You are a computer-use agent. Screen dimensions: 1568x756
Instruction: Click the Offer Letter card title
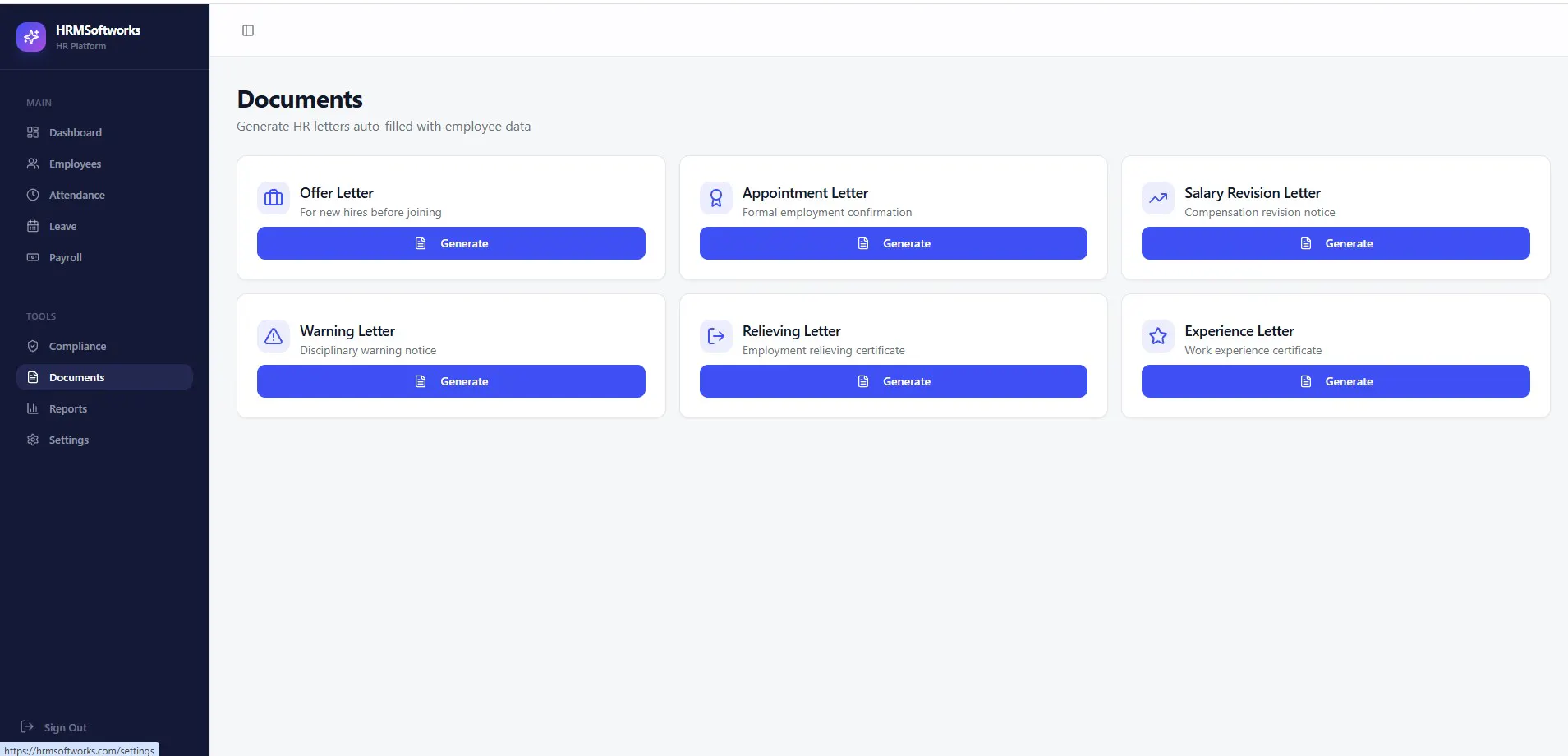tap(337, 193)
